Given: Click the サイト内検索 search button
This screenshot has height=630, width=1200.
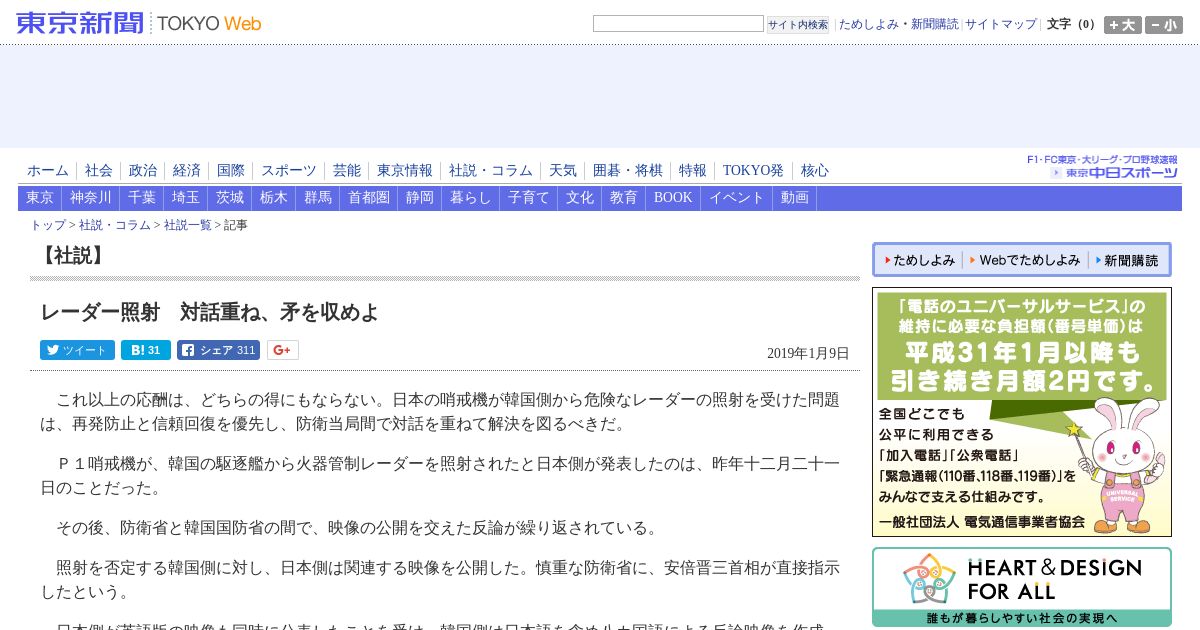Looking at the screenshot, I should coord(798,24).
